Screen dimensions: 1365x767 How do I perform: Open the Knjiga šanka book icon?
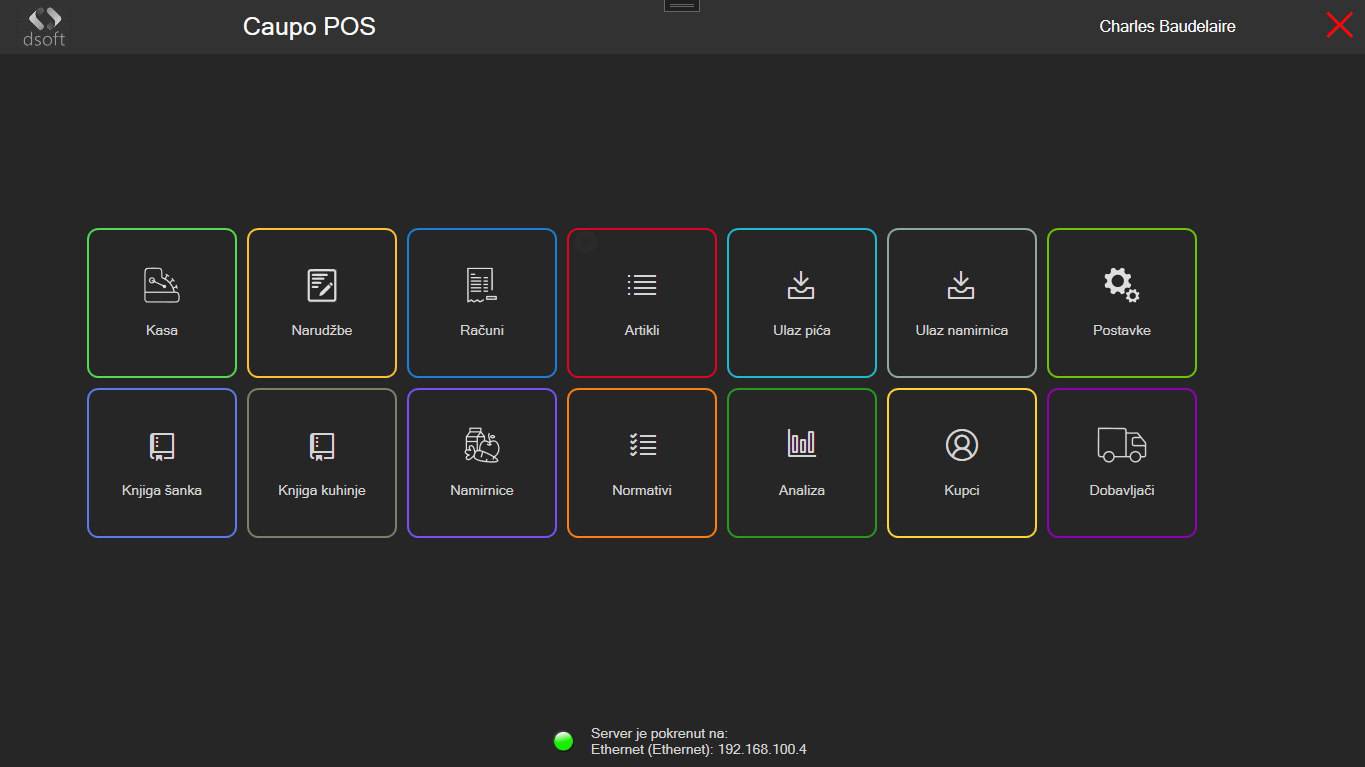tap(162, 446)
